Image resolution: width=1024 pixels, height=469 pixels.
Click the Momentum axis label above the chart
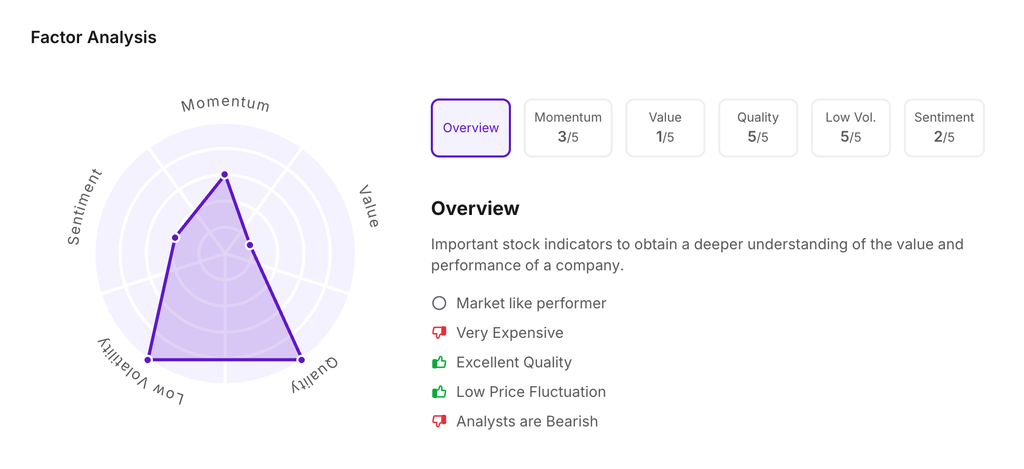click(x=225, y=104)
